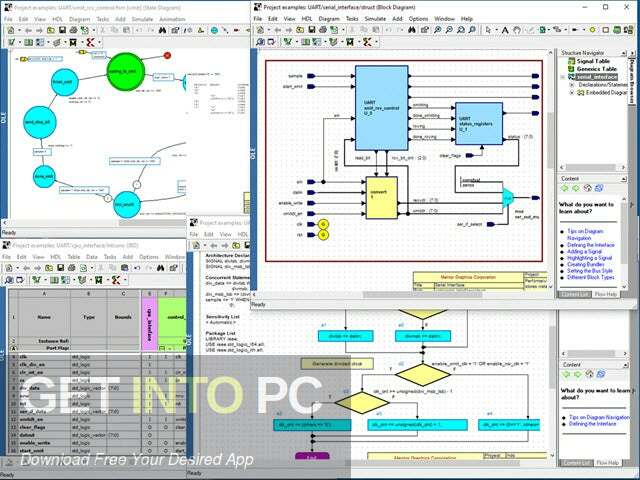Click the left green arrow in Content panel
This screenshot has width=640, height=480.
coord(565,188)
